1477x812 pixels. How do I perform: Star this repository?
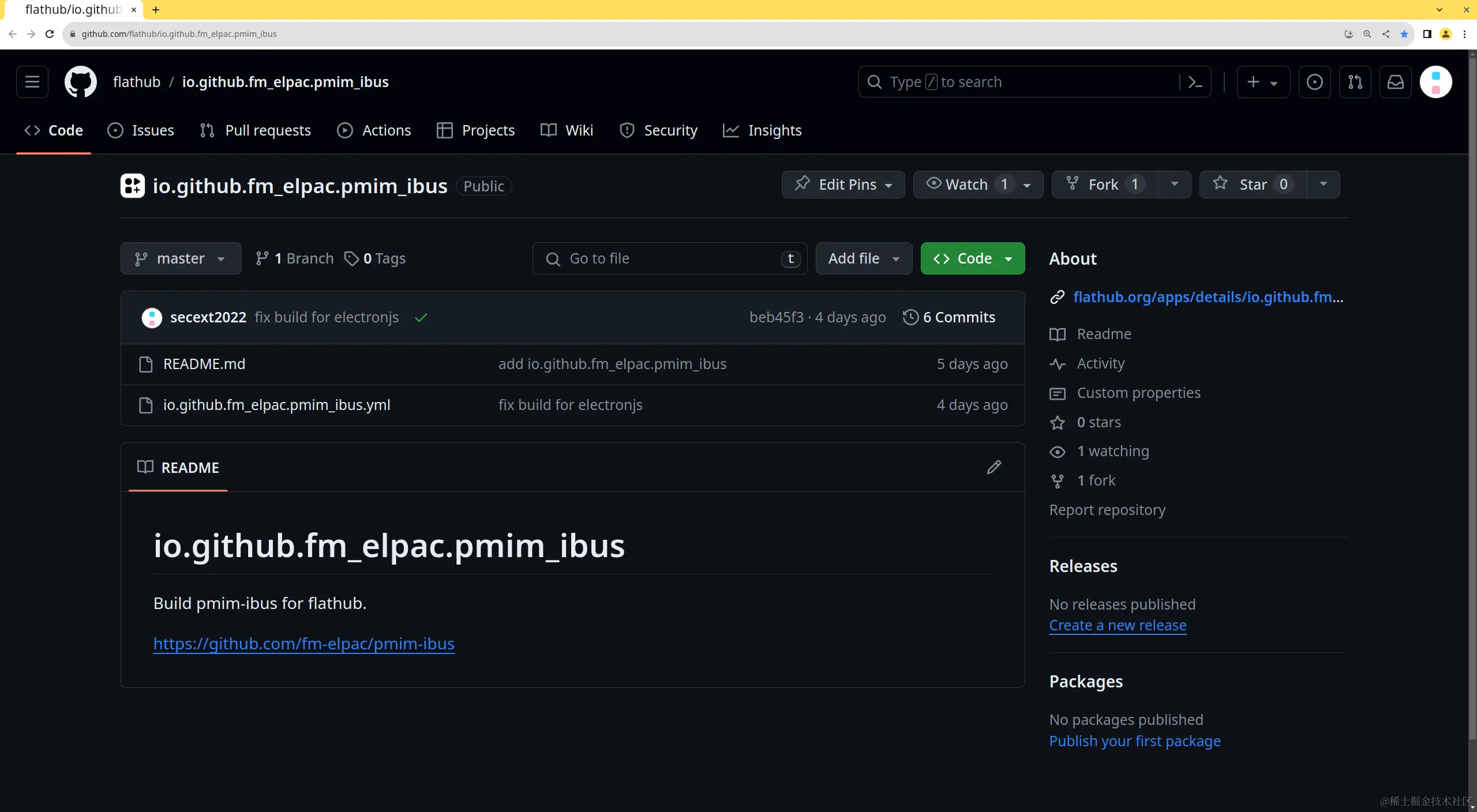(1253, 185)
